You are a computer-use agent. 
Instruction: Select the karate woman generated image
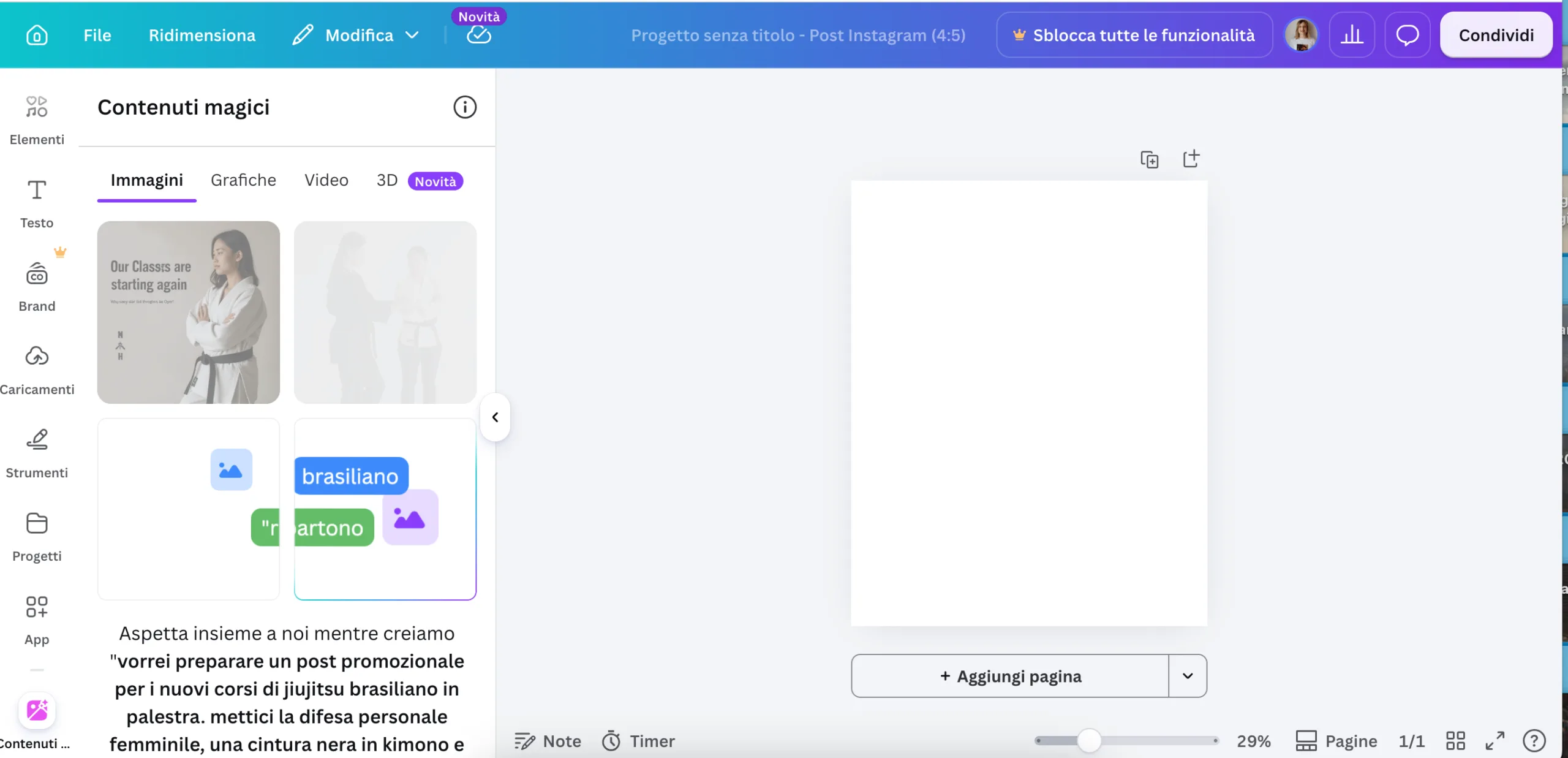point(189,313)
